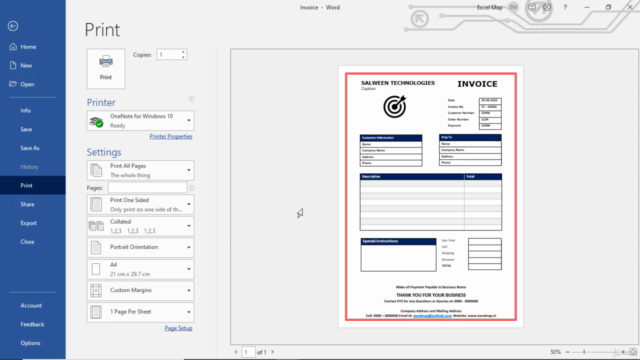
Task: Select Open in the backstage menu
Action: pyautogui.click(x=33, y=84)
